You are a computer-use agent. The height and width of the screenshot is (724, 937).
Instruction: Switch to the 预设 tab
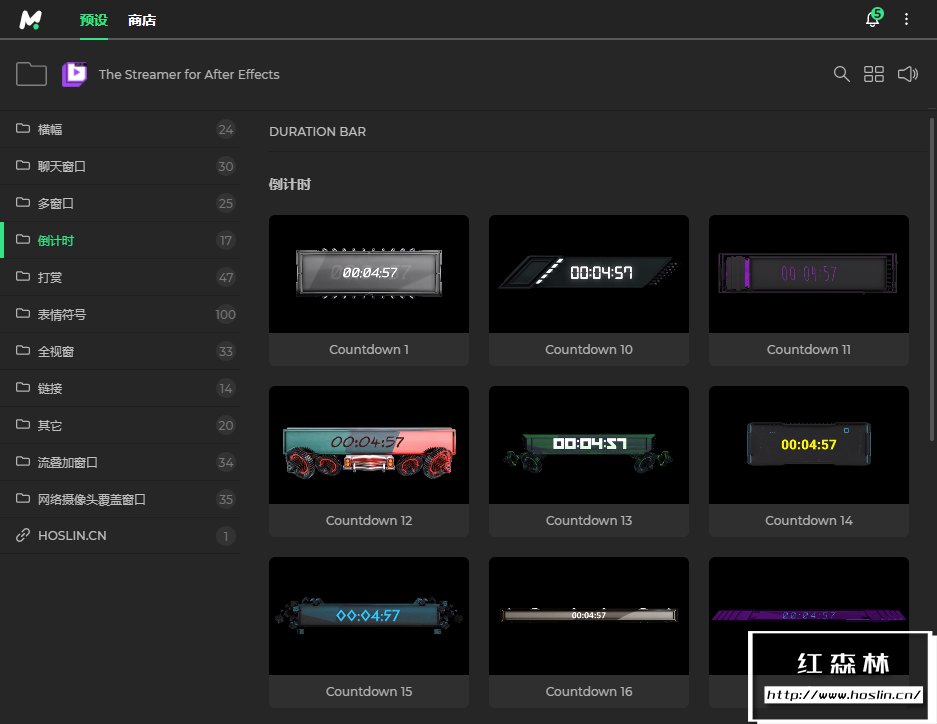[x=93, y=20]
